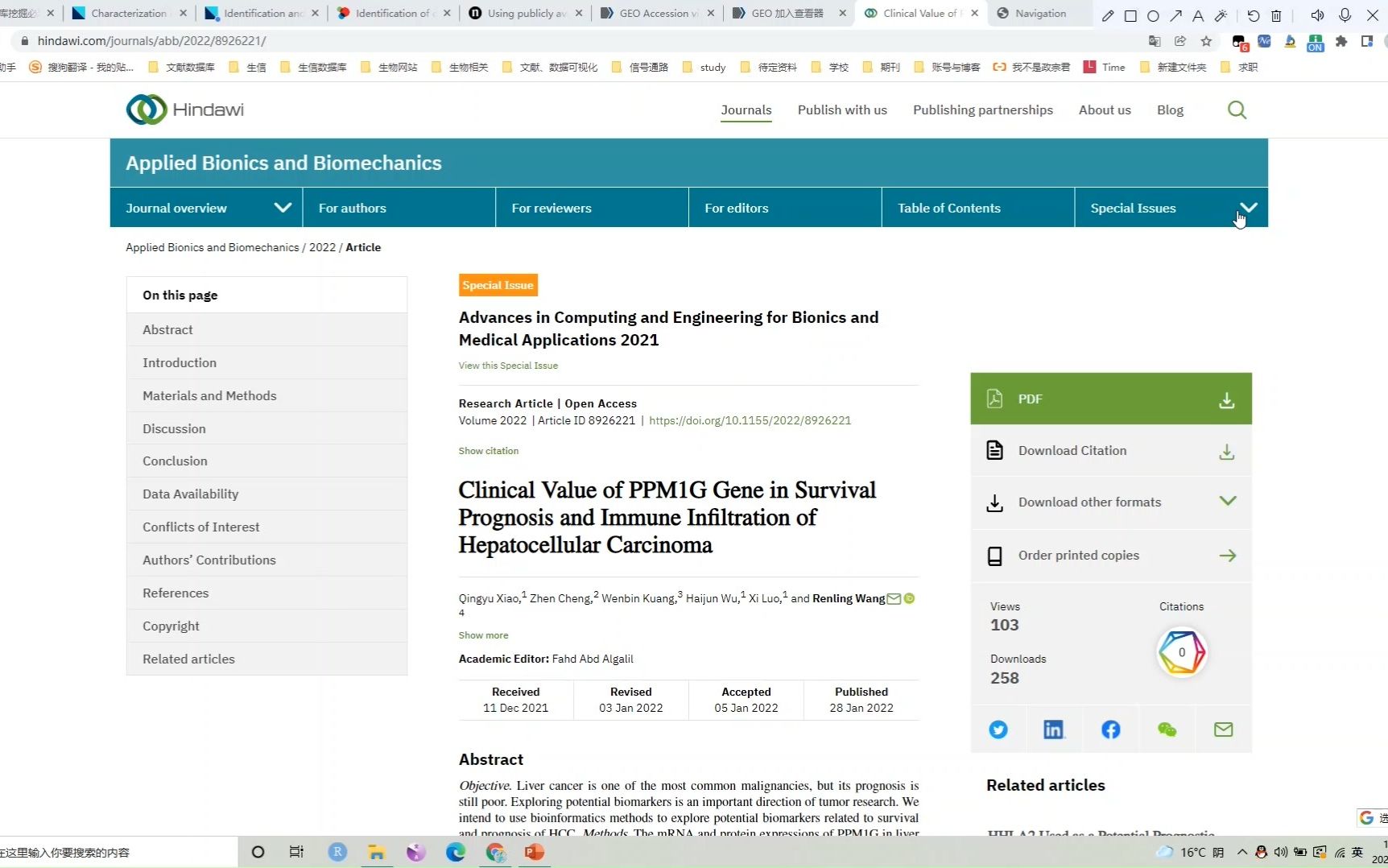Viewport: 1388px width, 868px height.
Task: Select the rectangle annotation tool
Action: point(1130,15)
